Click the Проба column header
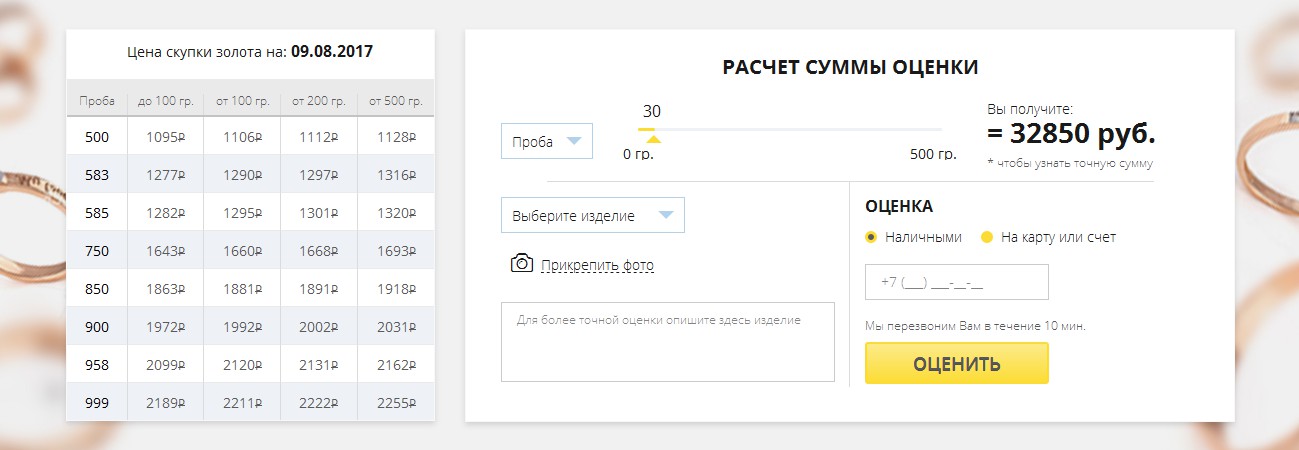The height and width of the screenshot is (450, 1299). 97,101
